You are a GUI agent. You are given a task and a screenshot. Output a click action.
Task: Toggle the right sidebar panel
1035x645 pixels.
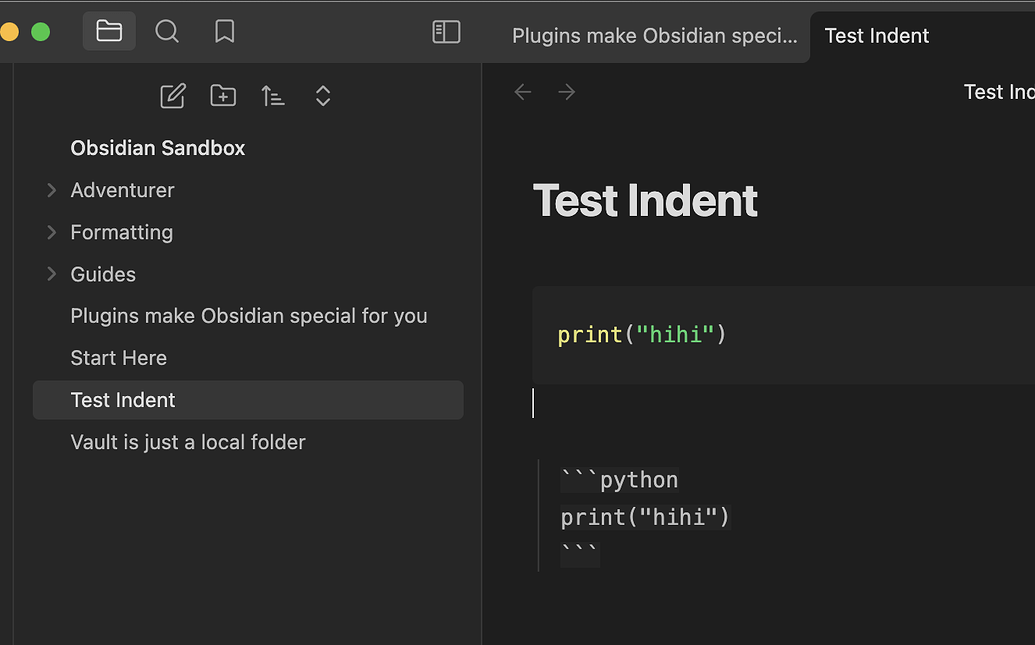coord(446,31)
